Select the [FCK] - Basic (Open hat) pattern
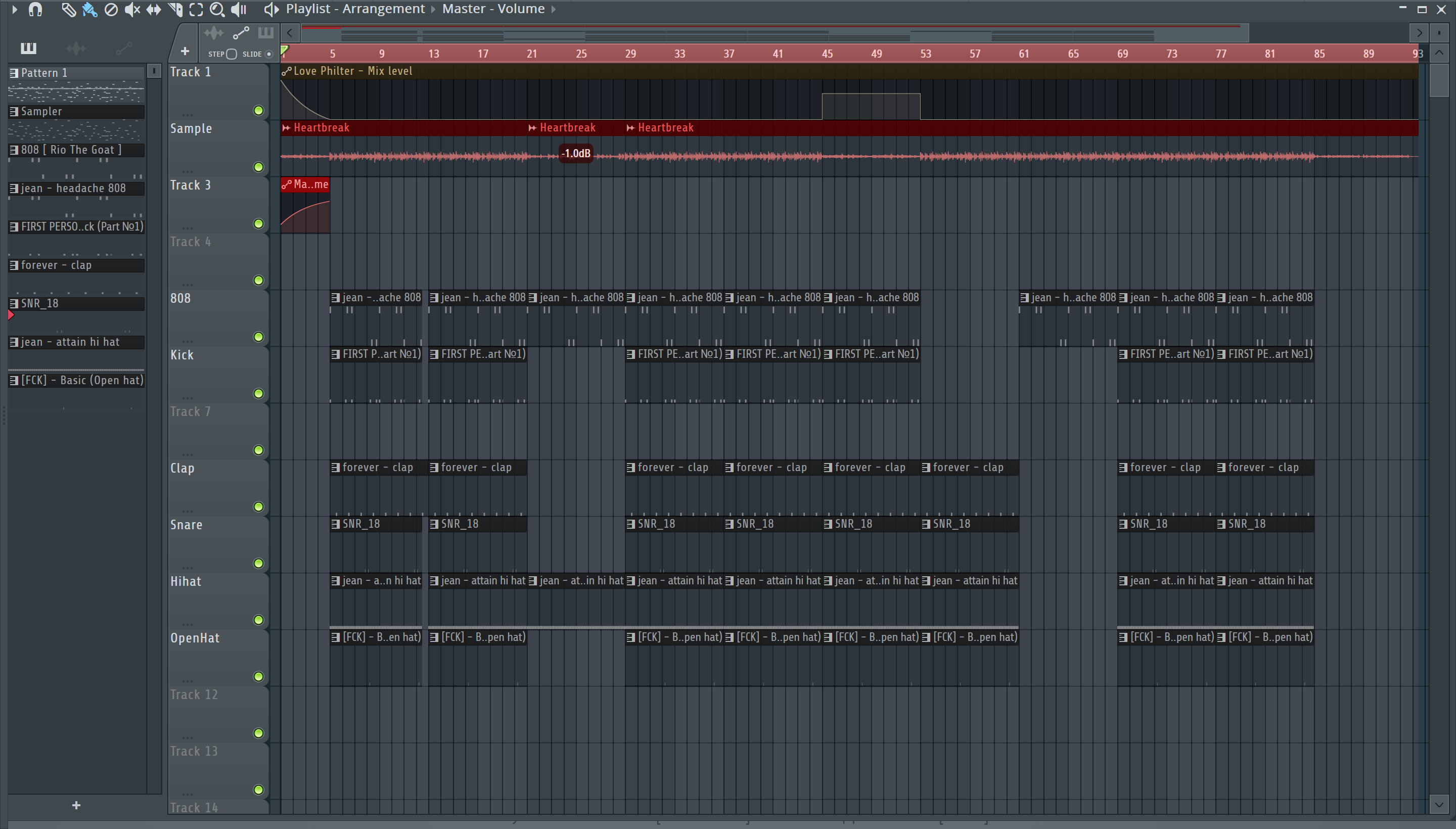This screenshot has width=1456, height=829. coord(76,380)
